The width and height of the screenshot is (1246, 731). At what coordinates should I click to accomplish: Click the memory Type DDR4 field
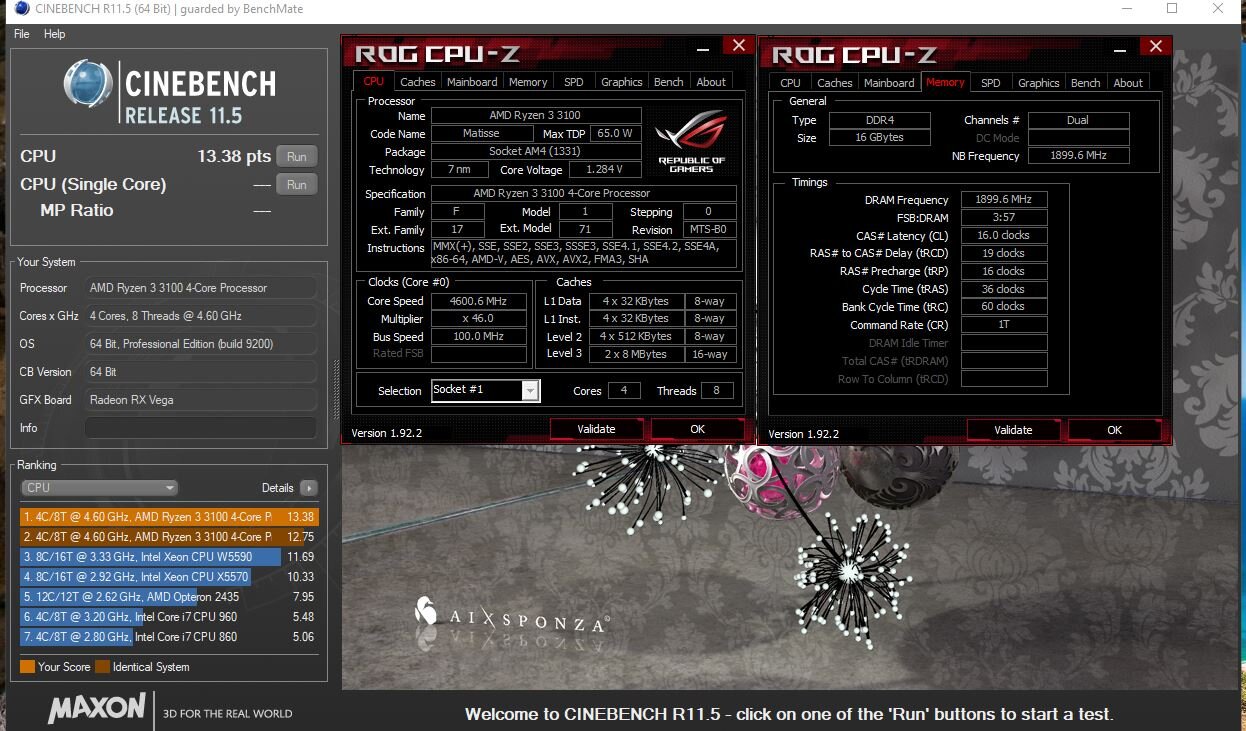[879, 120]
